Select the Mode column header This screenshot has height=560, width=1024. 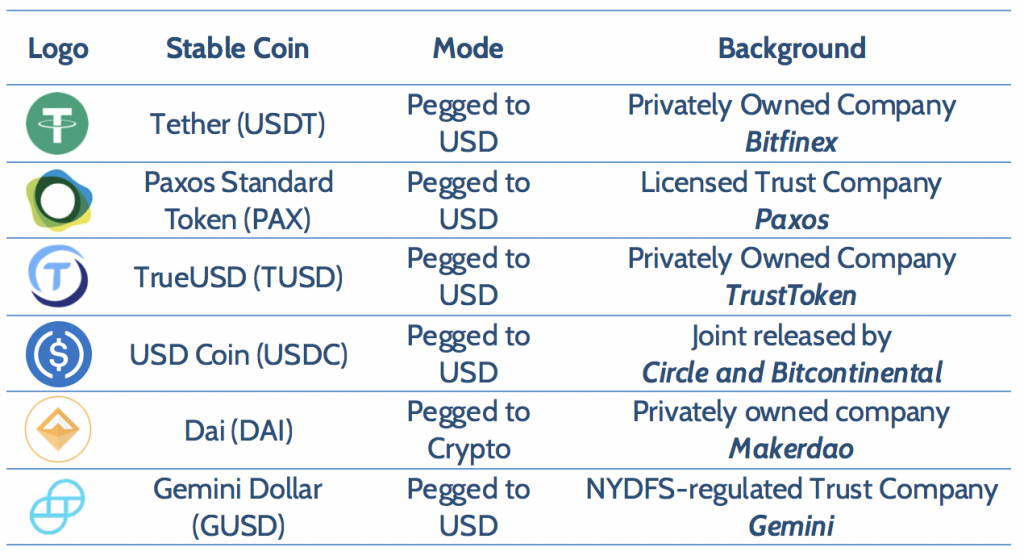coord(468,48)
